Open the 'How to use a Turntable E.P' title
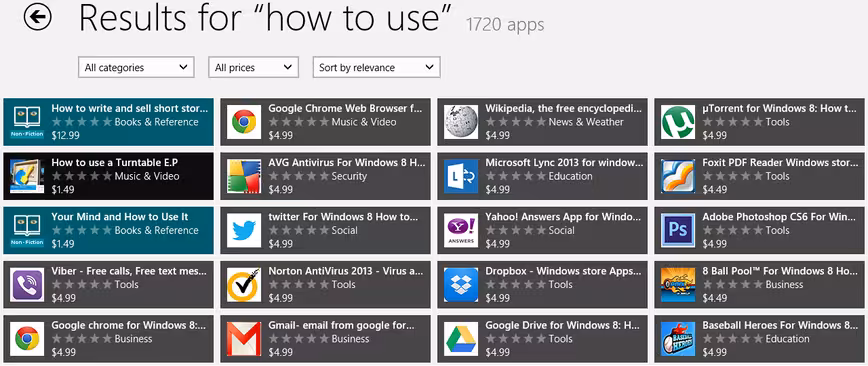This screenshot has width=868, height=366. tap(115, 163)
